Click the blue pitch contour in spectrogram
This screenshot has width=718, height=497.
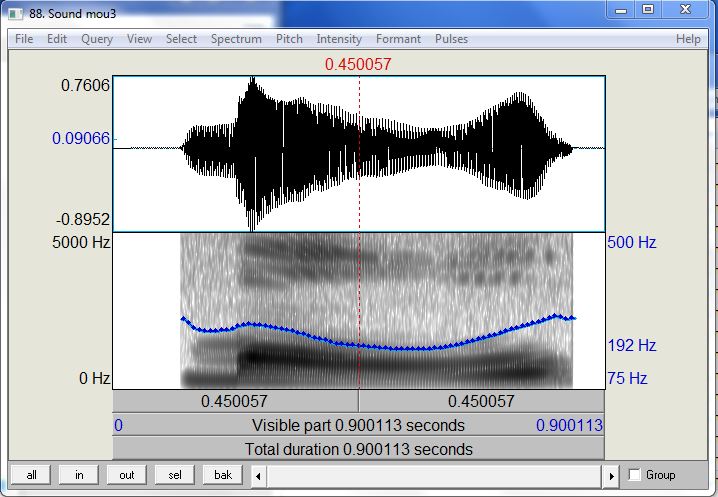(378, 332)
